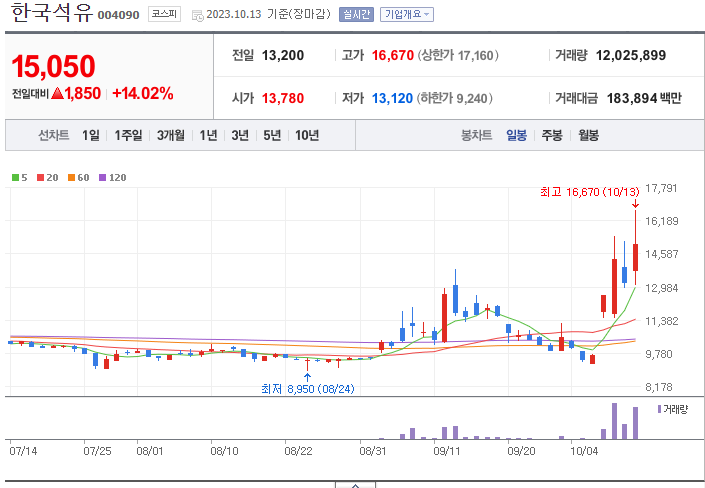Click the orange 60-day moving average swatch
705x488 pixels.
(x=71, y=178)
